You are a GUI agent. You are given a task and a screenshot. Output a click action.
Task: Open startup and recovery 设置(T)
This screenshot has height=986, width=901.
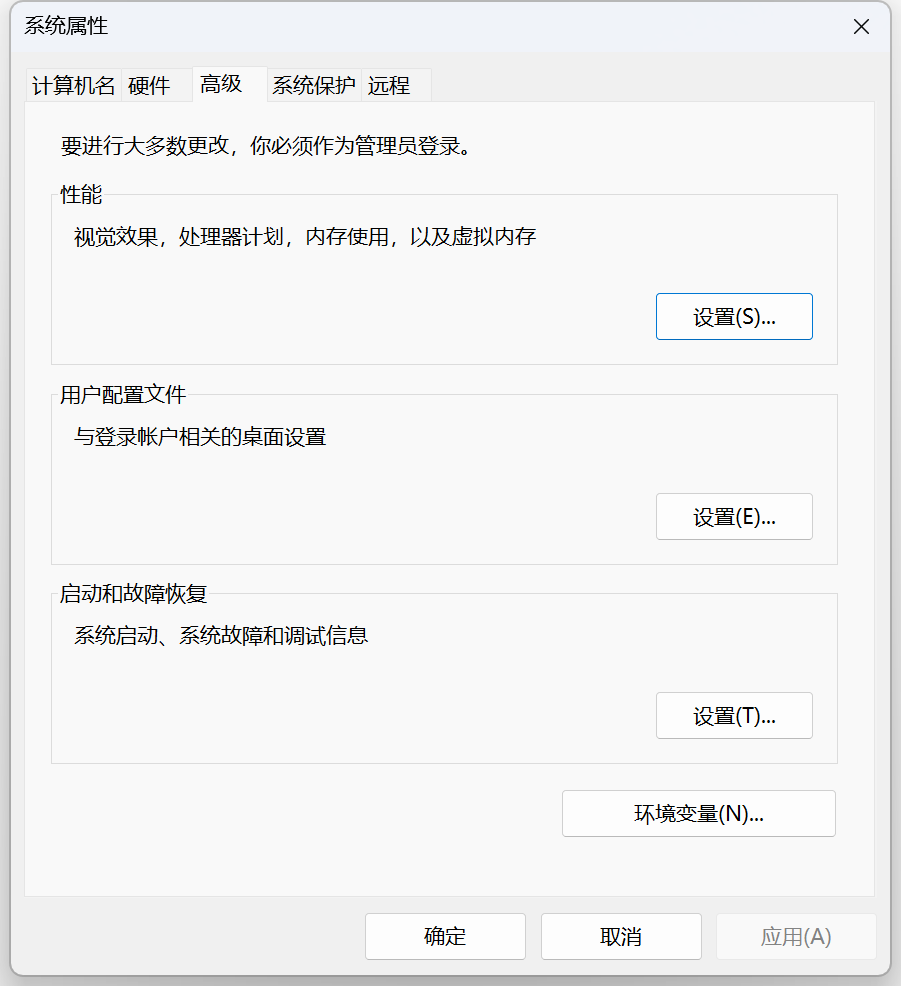pos(734,716)
